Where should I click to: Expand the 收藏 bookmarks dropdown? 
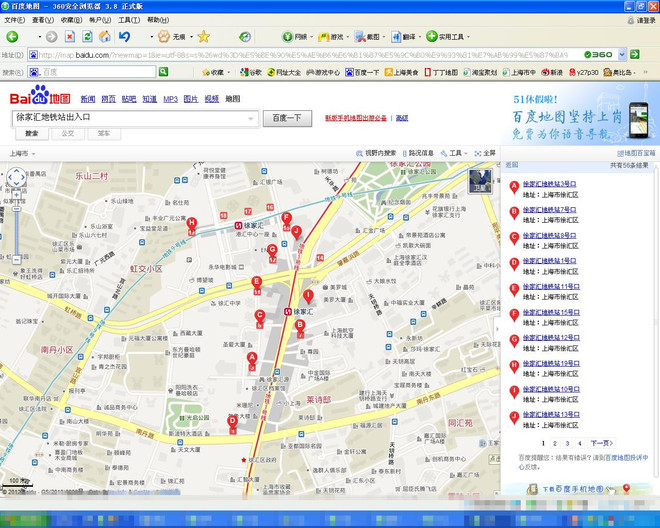pyautogui.click(x=229, y=72)
